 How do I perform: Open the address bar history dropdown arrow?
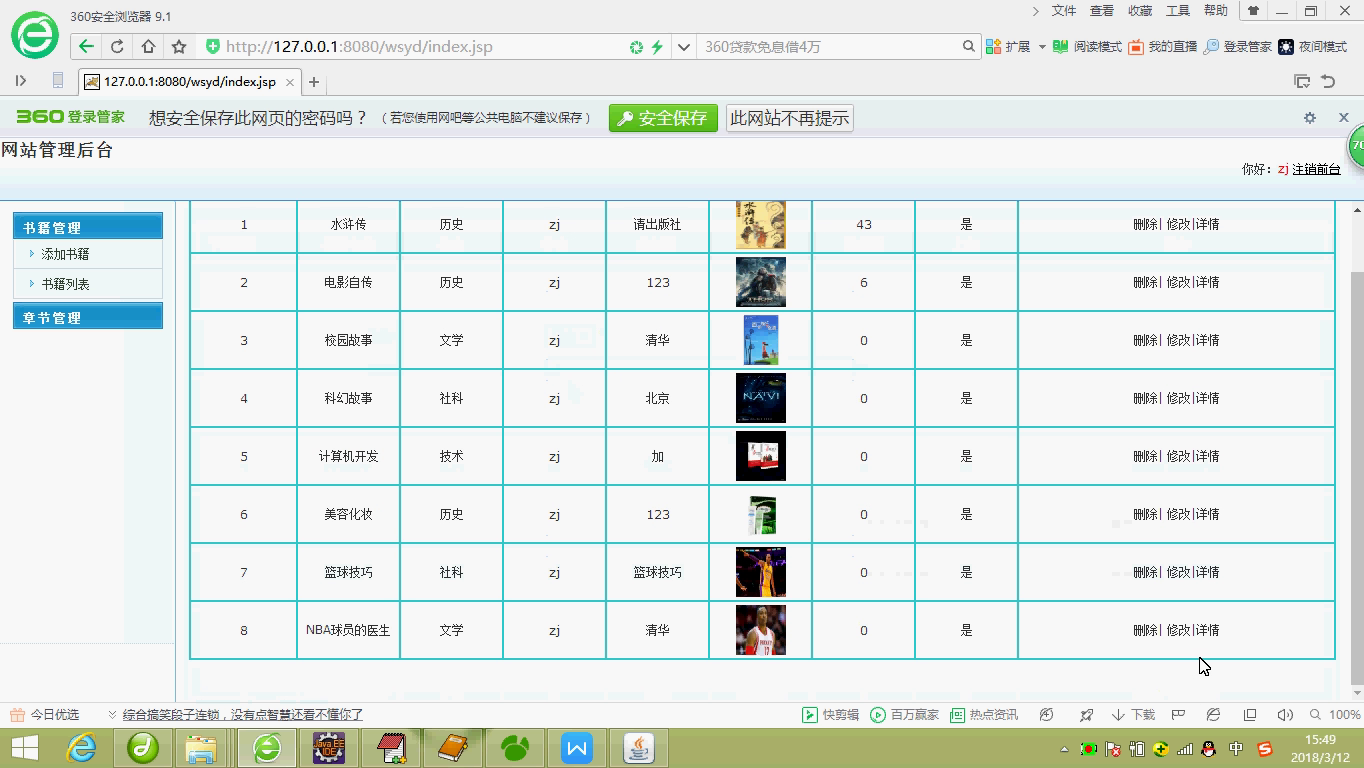684,47
